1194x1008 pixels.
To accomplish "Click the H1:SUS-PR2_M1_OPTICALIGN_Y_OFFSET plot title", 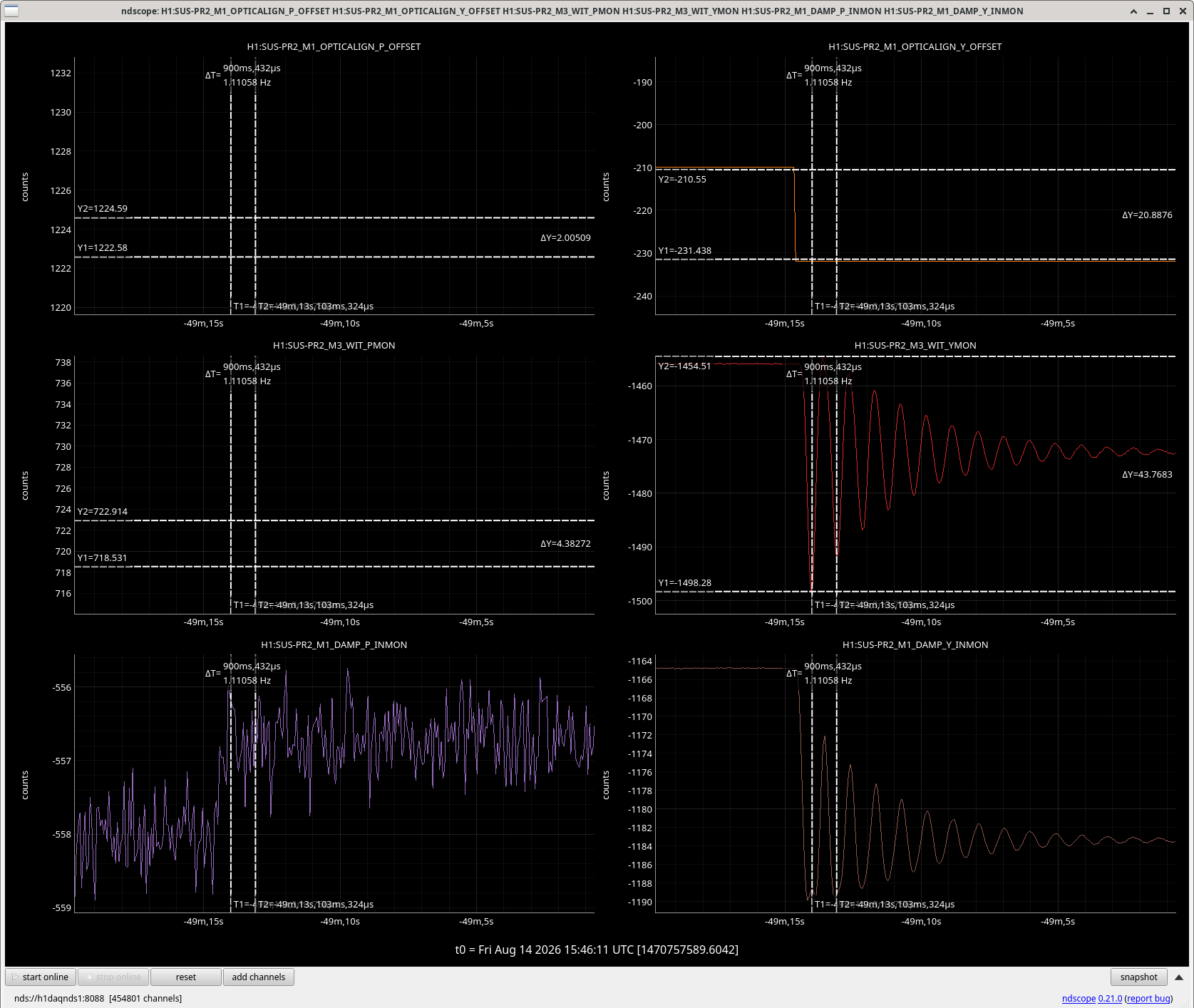I will [x=915, y=46].
